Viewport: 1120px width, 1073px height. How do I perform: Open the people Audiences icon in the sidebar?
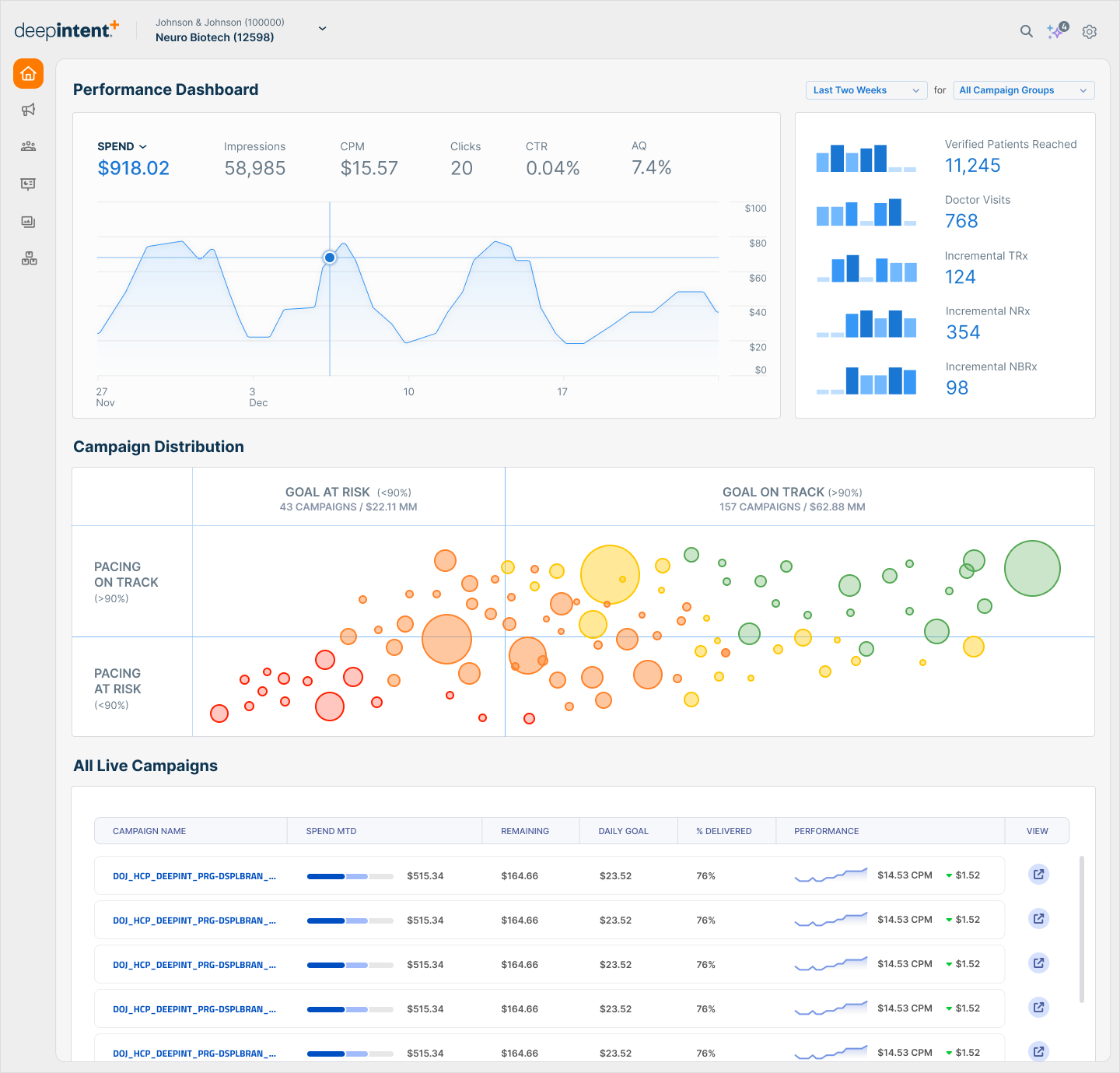(x=29, y=146)
